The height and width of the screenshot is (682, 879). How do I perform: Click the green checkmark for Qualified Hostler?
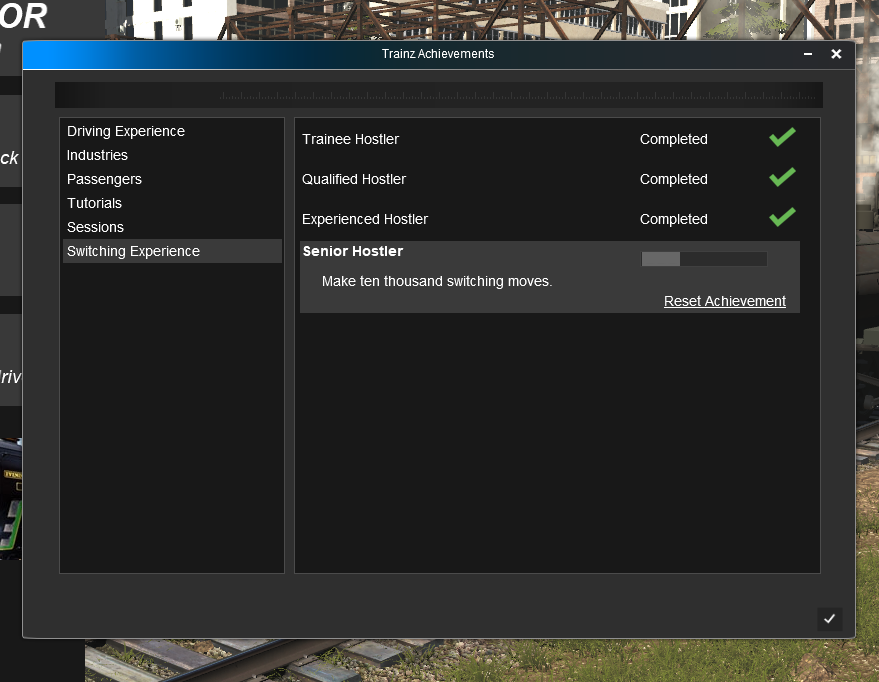point(783,177)
